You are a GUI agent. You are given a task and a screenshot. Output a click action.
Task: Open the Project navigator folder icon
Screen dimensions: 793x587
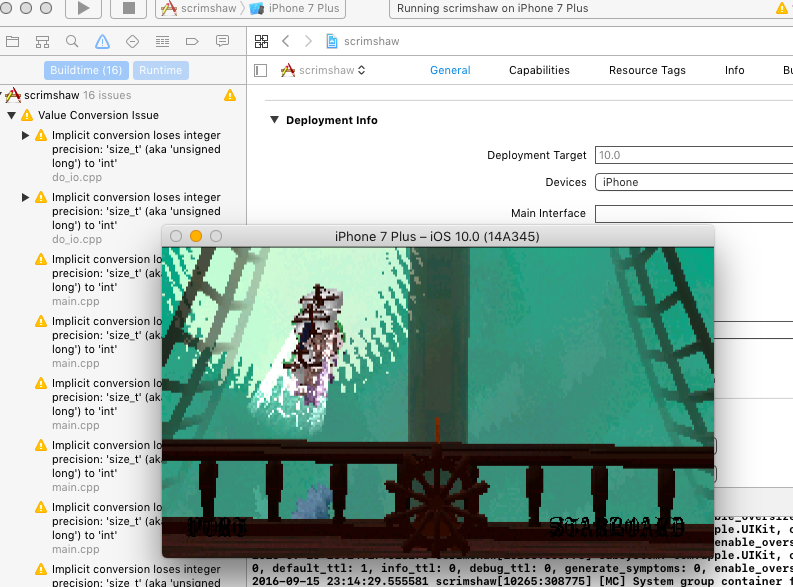point(13,41)
